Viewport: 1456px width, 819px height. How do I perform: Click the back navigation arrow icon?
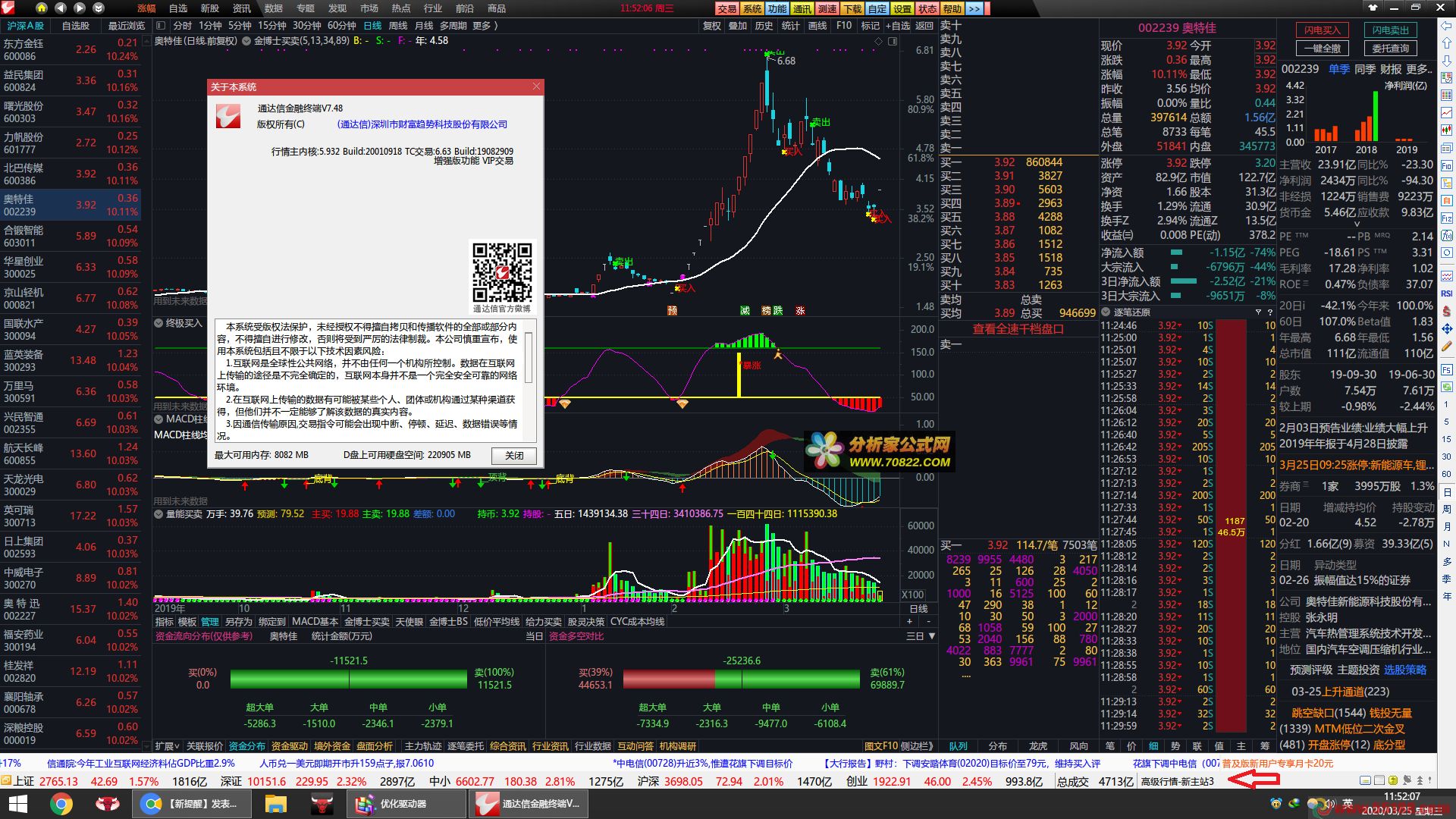[x=60, y=8]
